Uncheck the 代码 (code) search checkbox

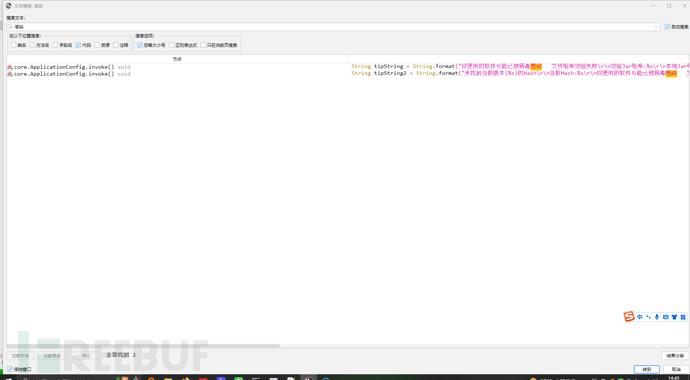click(x=78, y=45)
